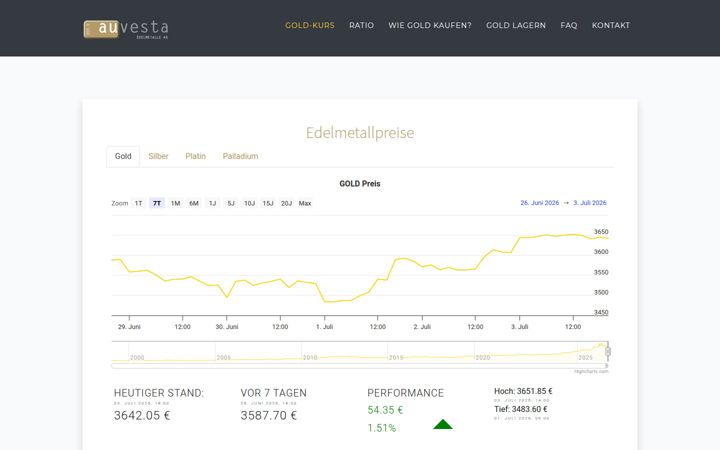The height and width of the screenshot is (450, 720).
Task: Open the RATIO nav item
Action: tap(361, 25)
